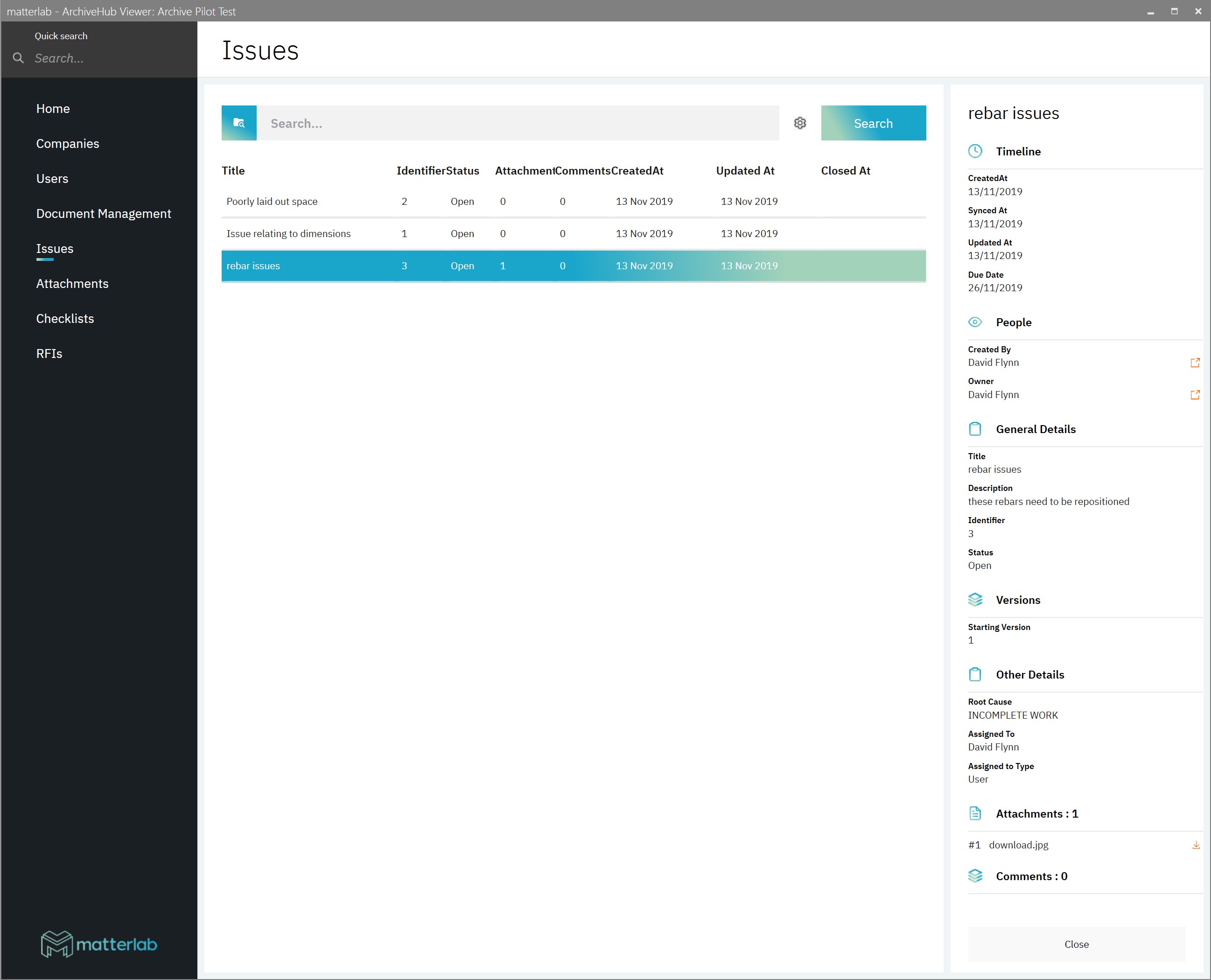Screen dimensions: 1211x980
Task: Click the Versions layers icon
Action: point(975,600)
